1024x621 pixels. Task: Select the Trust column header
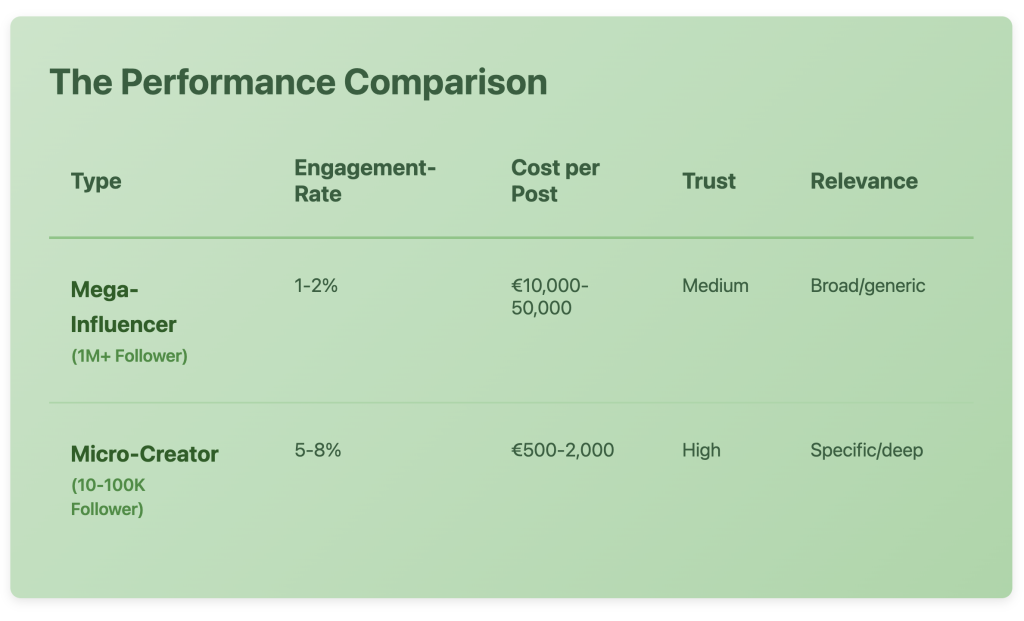coord(708,181)
